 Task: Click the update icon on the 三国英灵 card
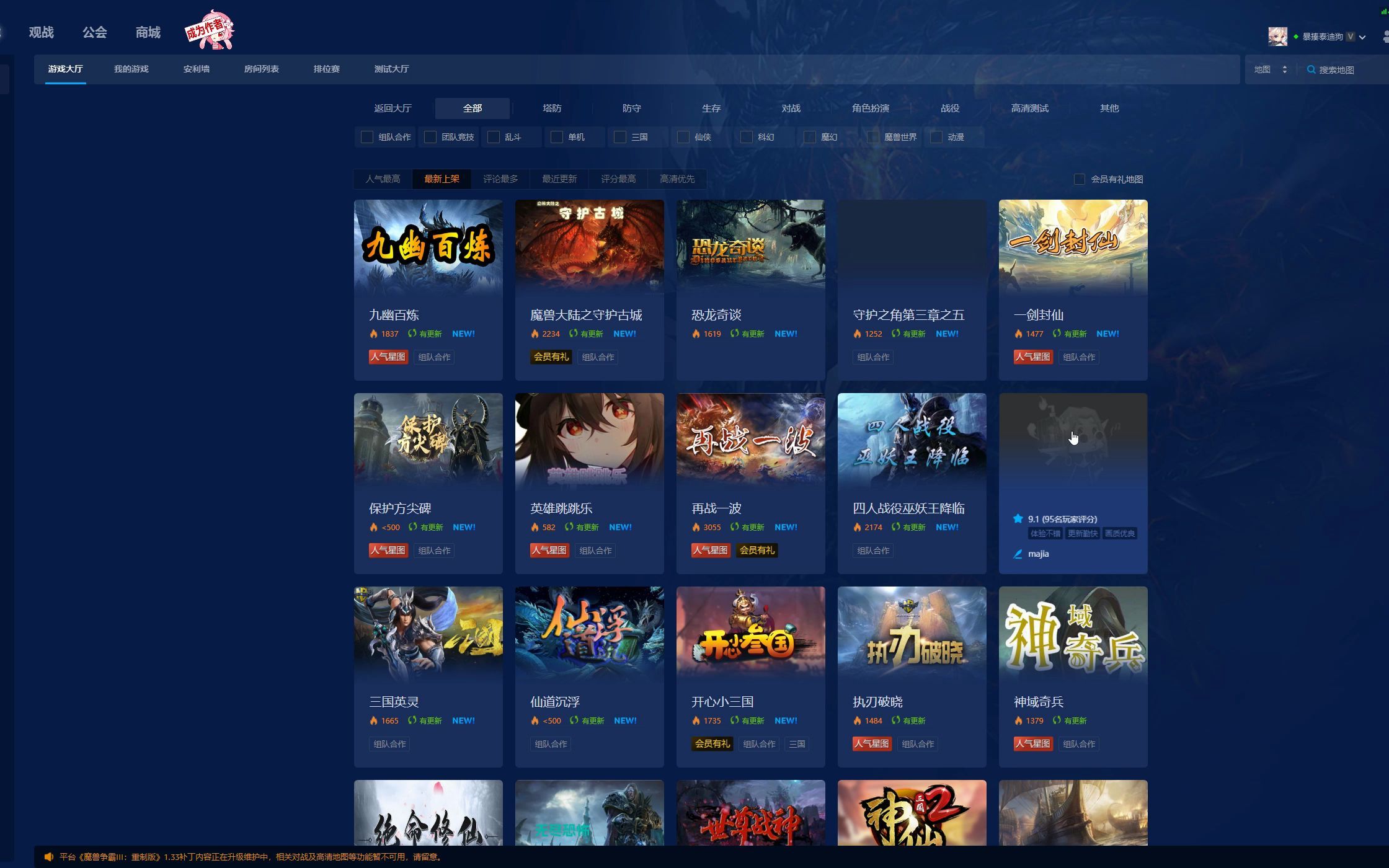412,720
